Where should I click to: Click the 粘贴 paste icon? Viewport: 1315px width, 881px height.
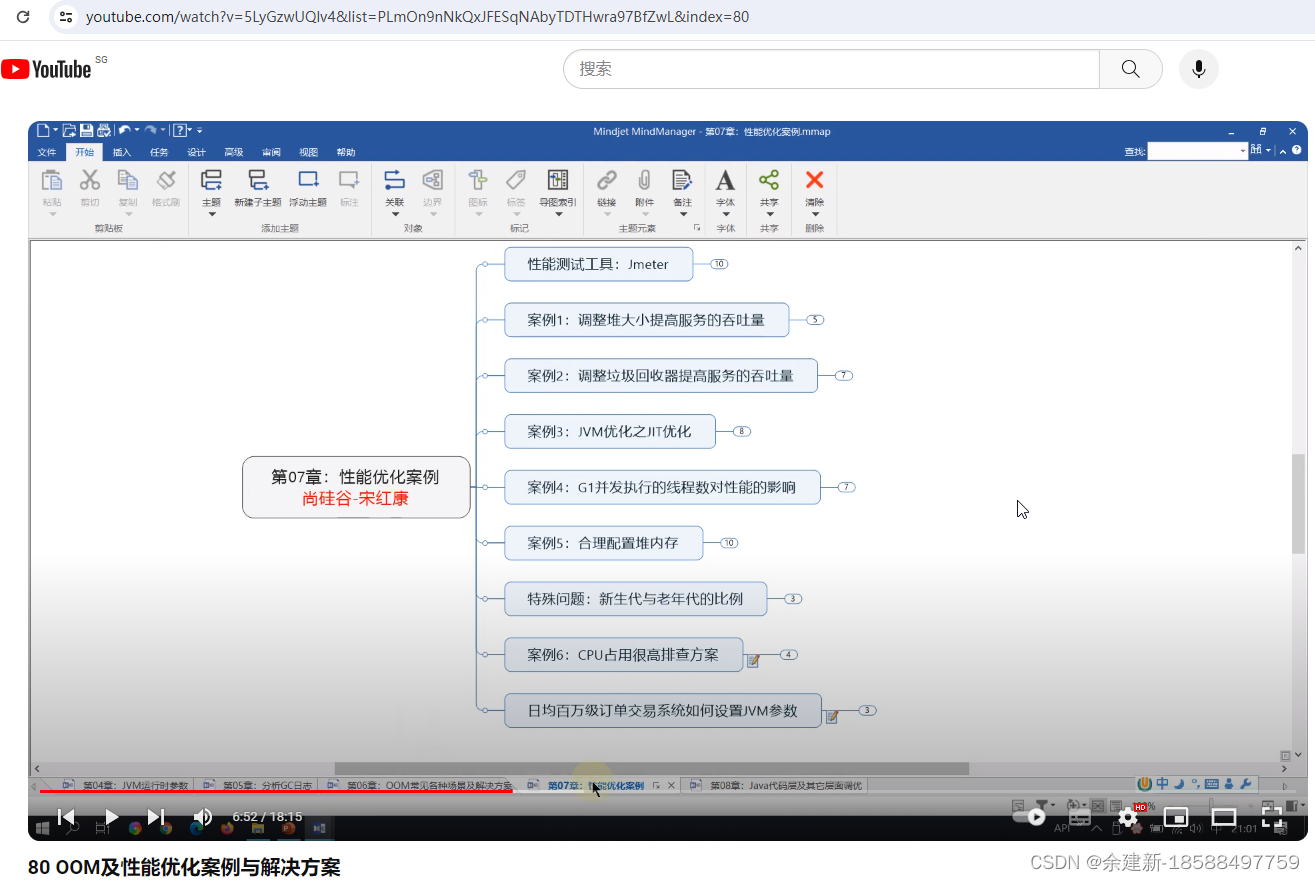point(52,180)
